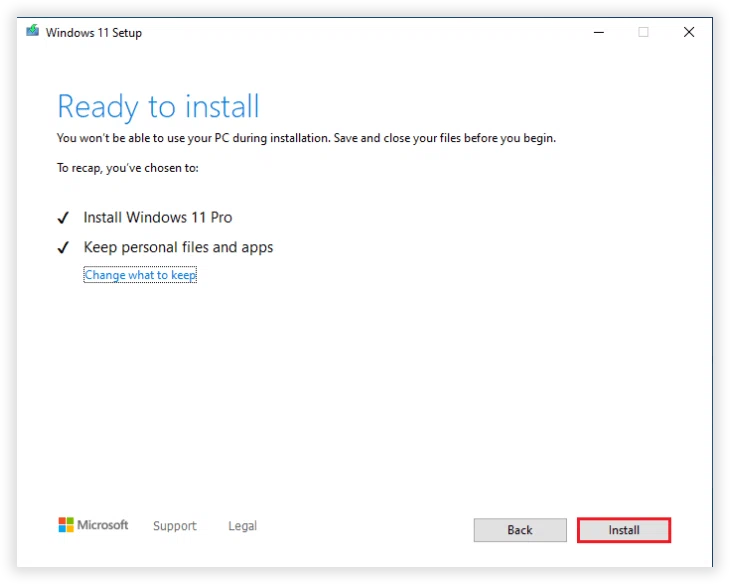Screen dimensions: 730x584
Task: Open the Support link
Action: 175,526
